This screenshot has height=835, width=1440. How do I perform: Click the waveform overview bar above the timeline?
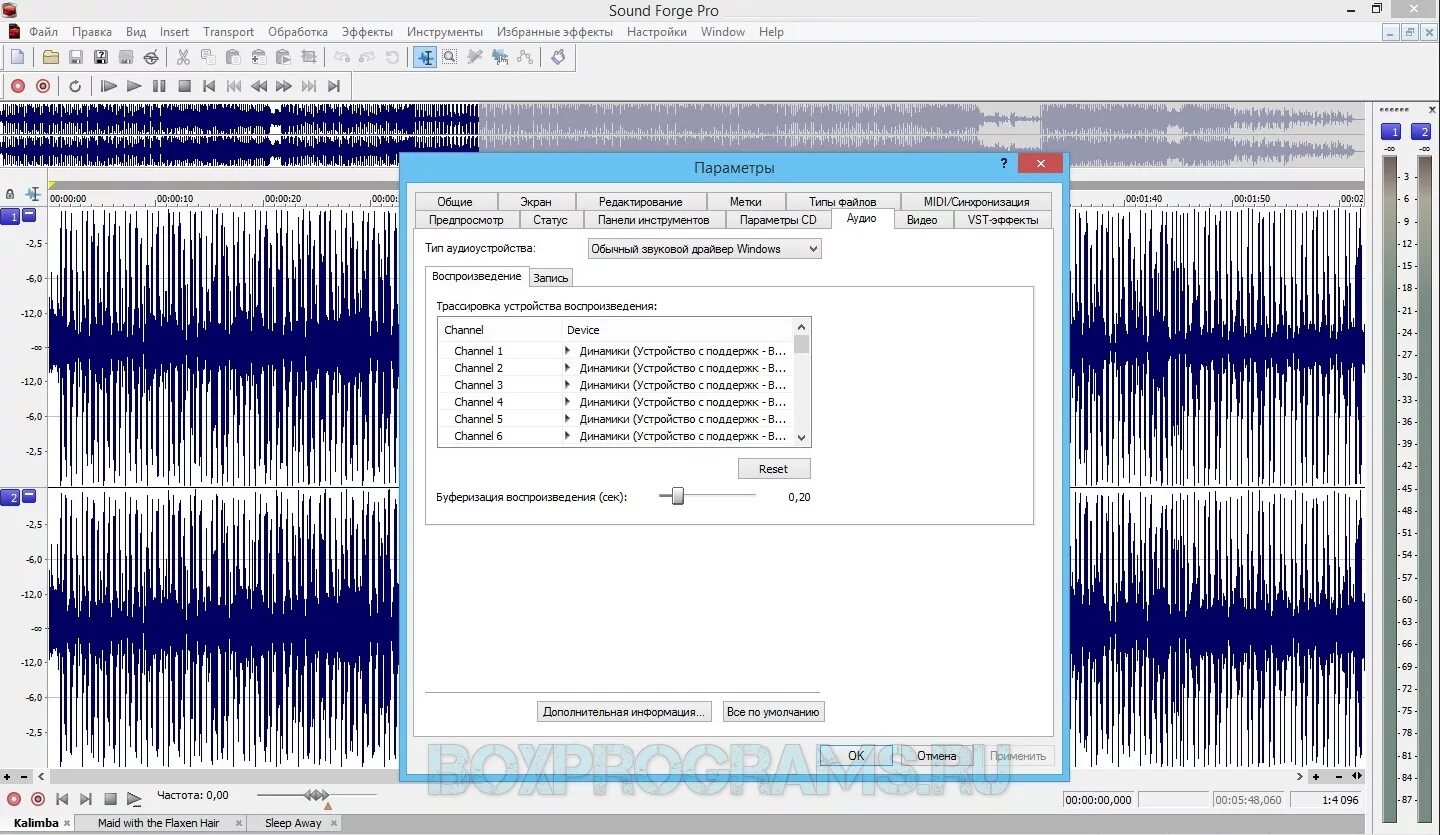[x=683, y=135]
